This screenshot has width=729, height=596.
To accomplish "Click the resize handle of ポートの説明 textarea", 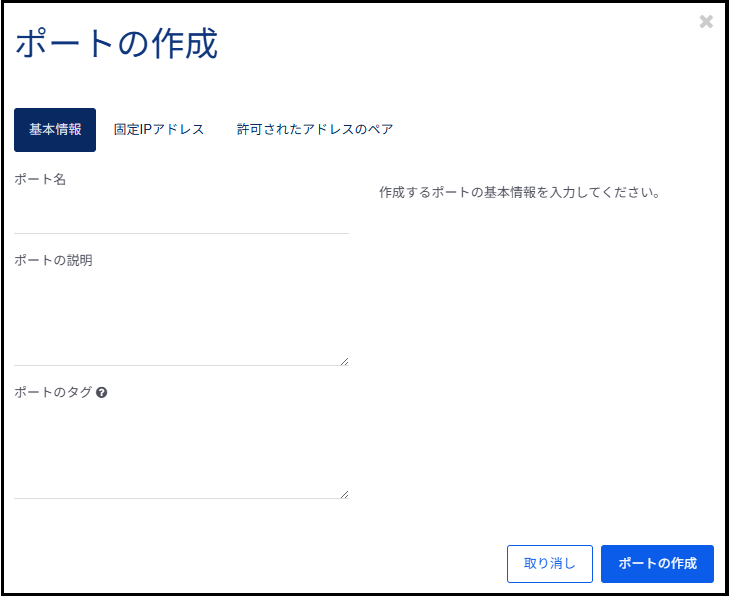I will click(344, 361).
